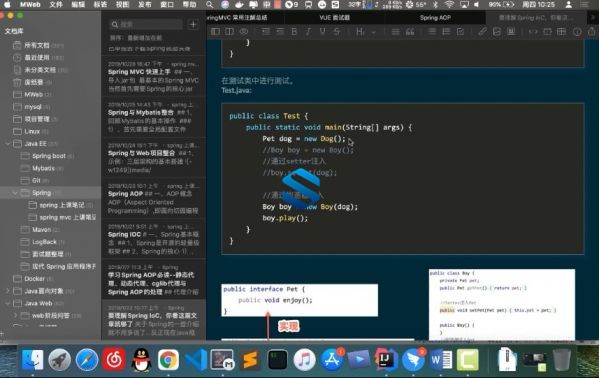This screenshot has height=378, width=599.
Task: Insert a task list checkbox item
Action: 460,32
